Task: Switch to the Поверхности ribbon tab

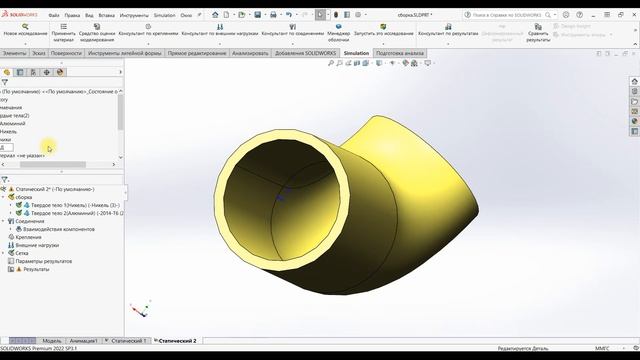Action: coord(66,53)
